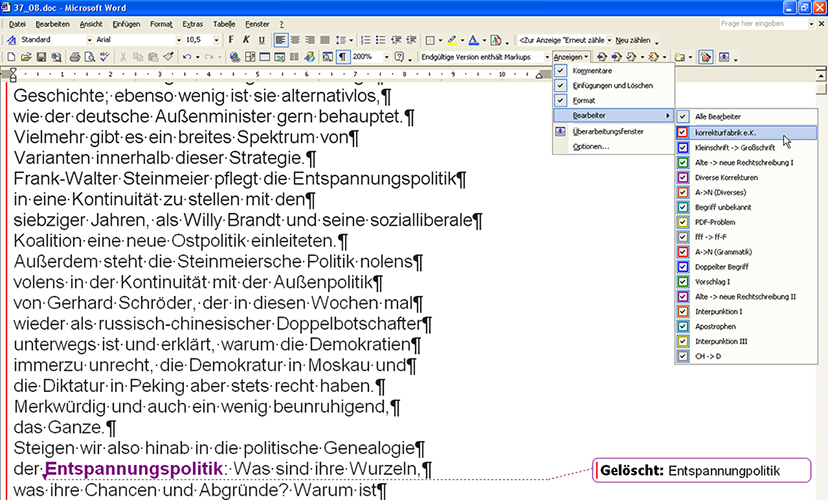
Task: Justify the paragraph text
Action: (325, 40)
